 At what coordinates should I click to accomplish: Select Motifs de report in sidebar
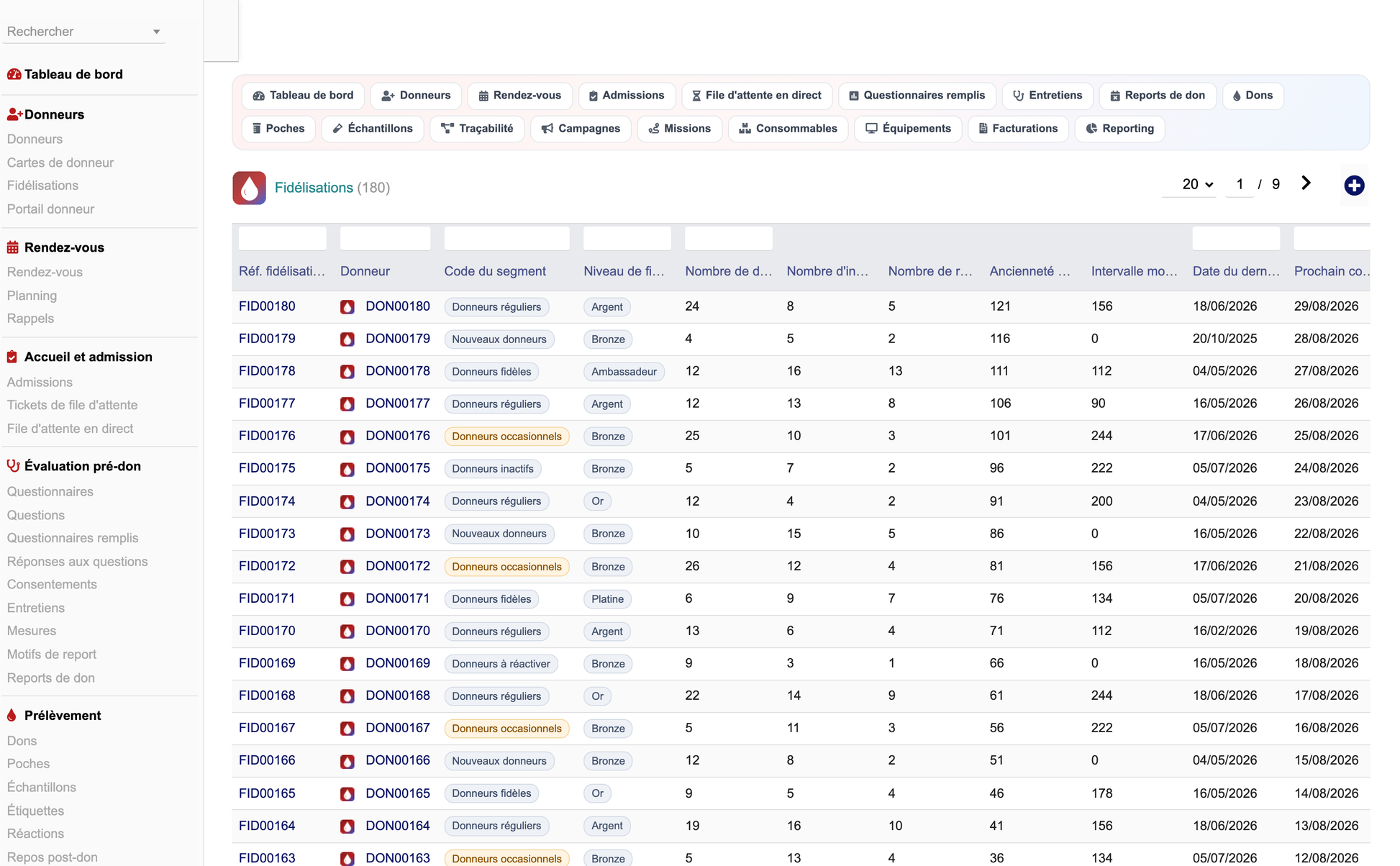[x=52, y=655]
